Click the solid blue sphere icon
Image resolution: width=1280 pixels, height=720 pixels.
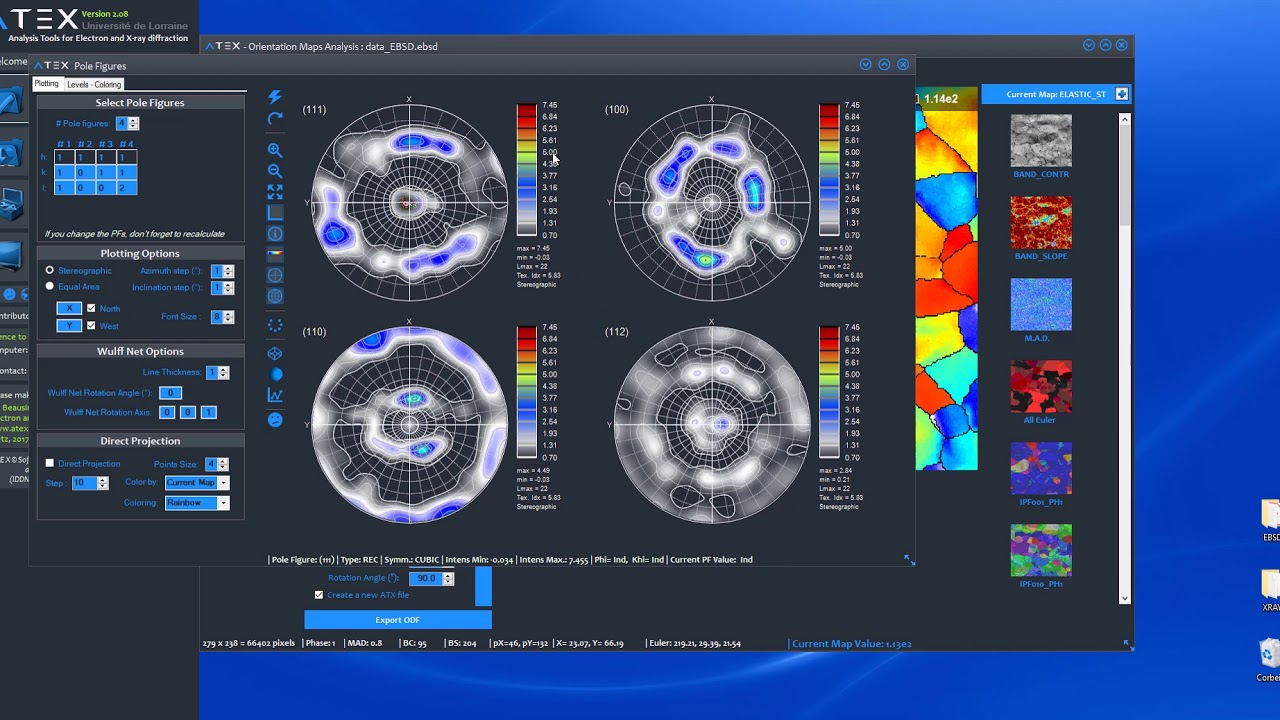click(x=276, y=374)
